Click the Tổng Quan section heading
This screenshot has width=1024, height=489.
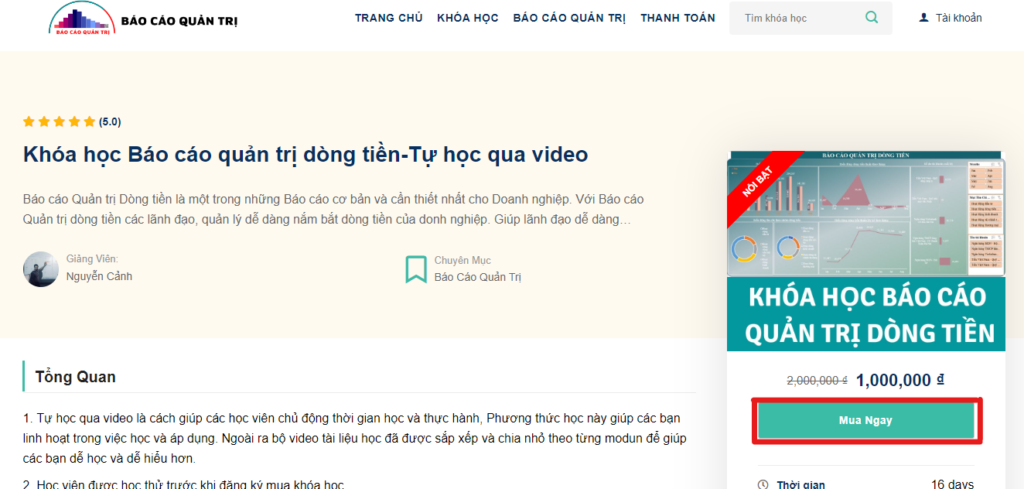76,377
